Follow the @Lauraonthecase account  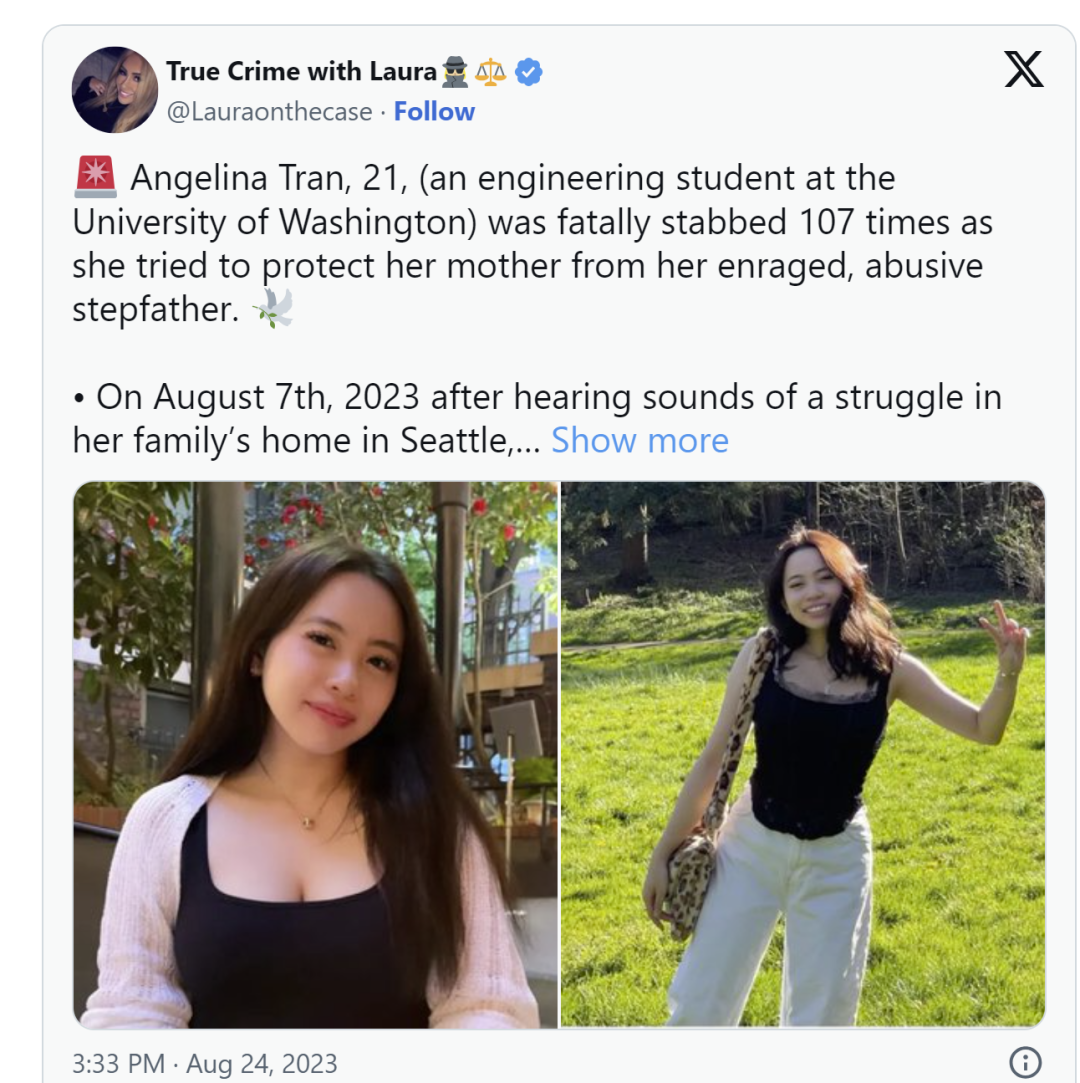tap(434, 111)
